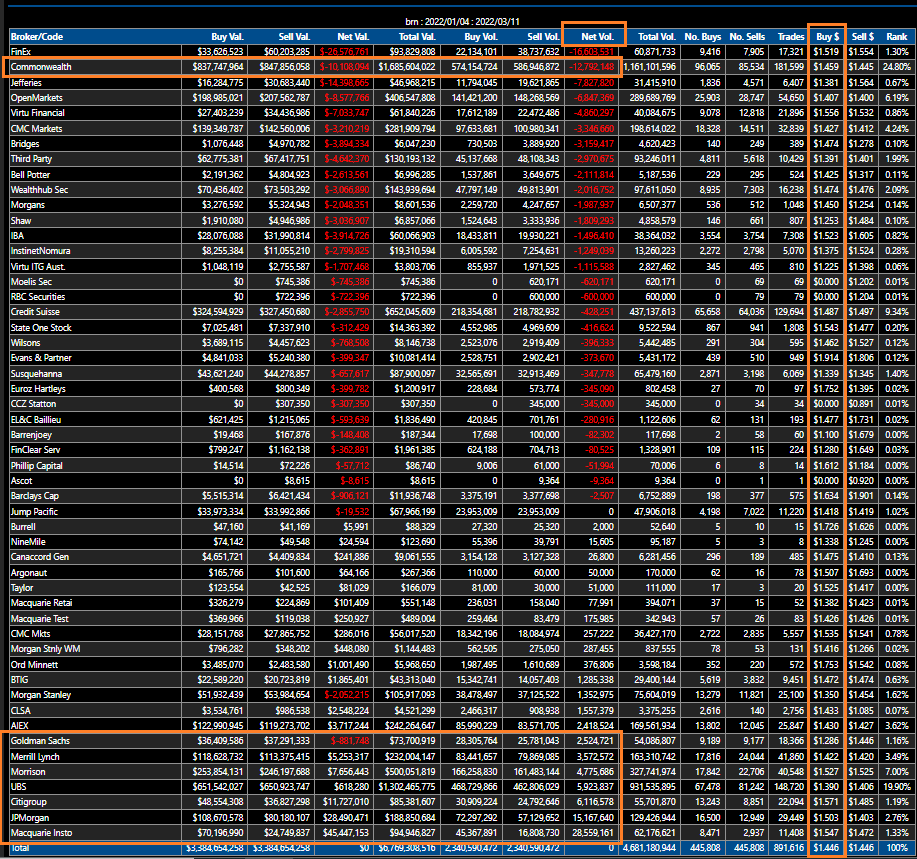
Task: Select the Macquarie Insto broker row
Action: pos(44,830)
